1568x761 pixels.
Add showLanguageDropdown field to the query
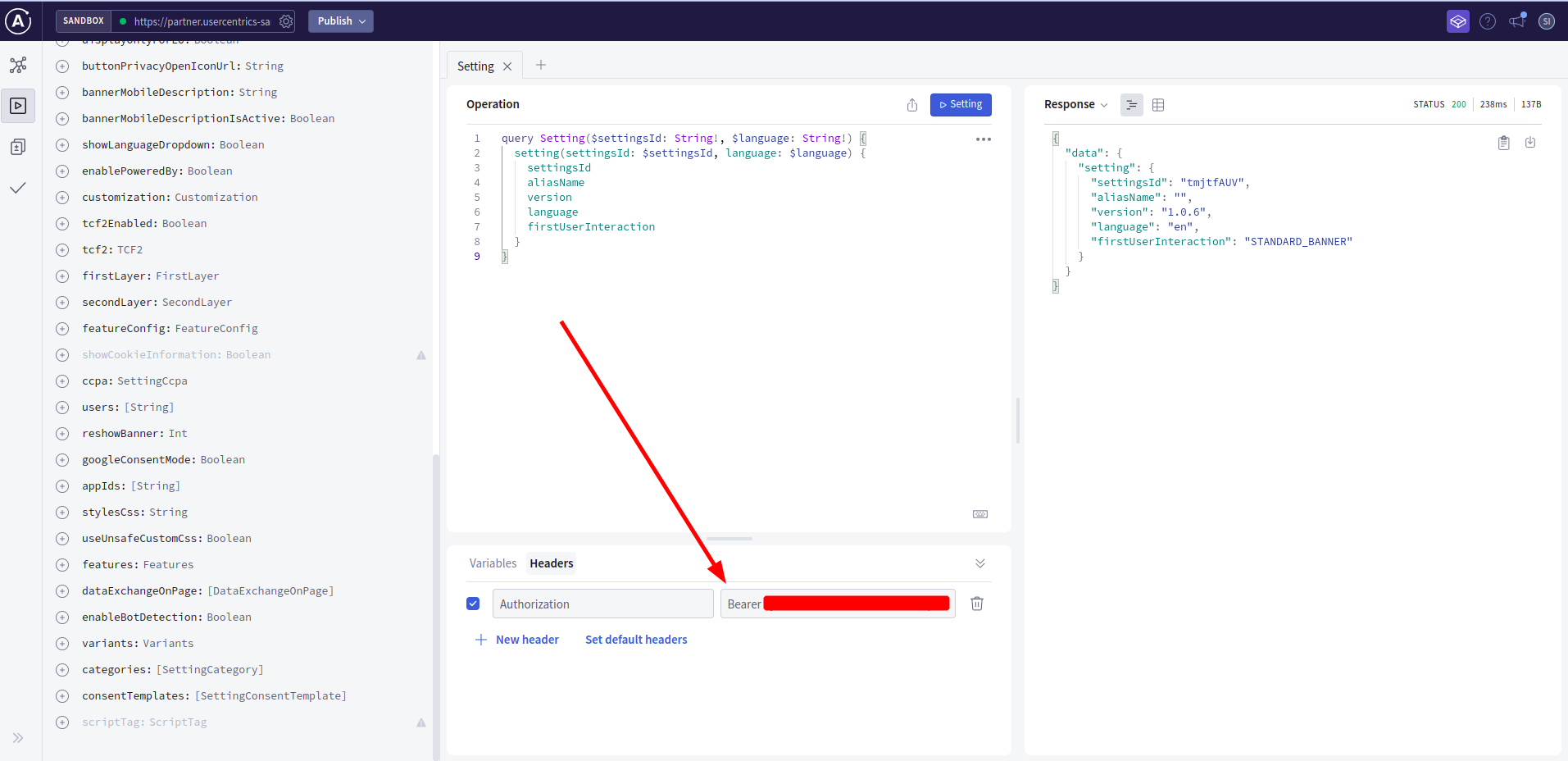click(x=62, y=145)
